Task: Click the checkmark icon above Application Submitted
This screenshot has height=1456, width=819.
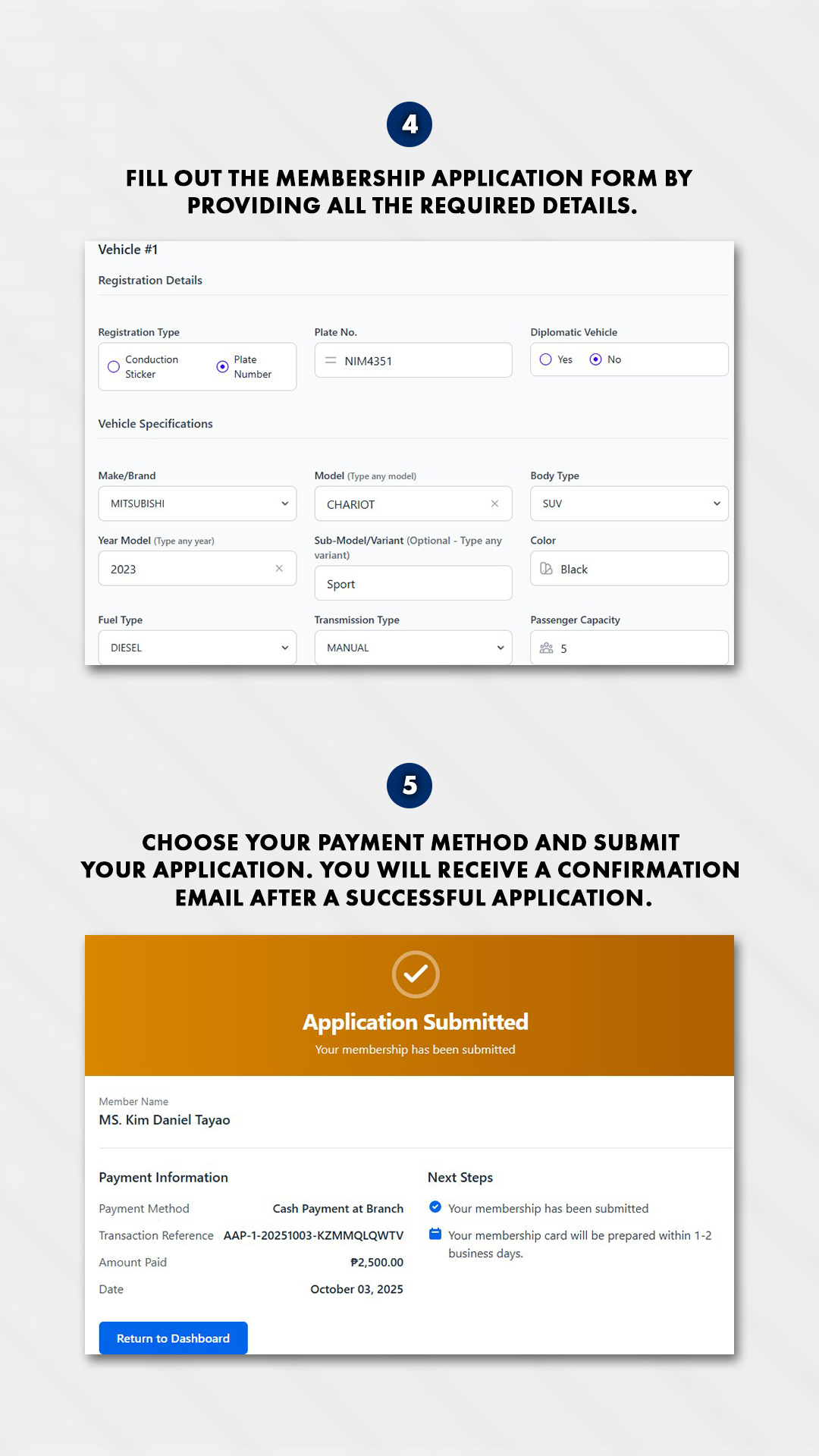Action: pos(416,974)
